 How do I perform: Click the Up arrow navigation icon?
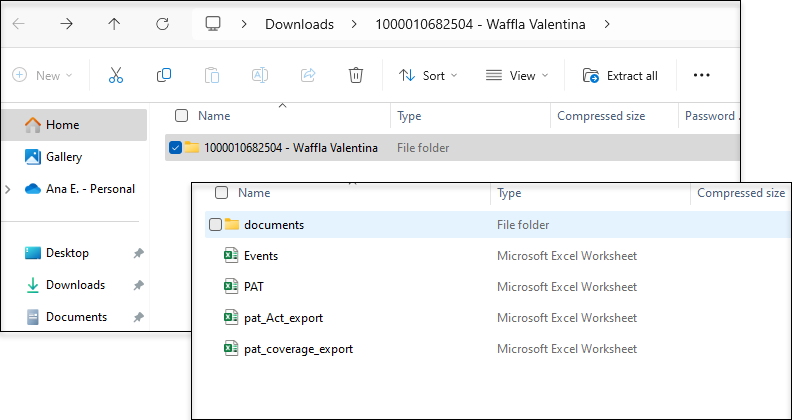click(115, 23)
